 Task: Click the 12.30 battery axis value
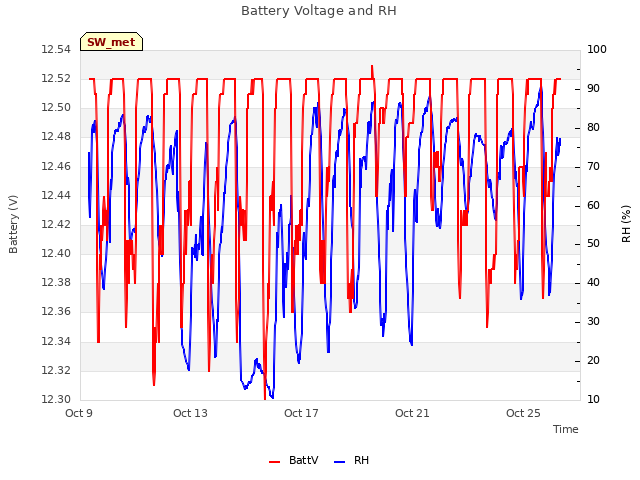(x=56, y=399)
